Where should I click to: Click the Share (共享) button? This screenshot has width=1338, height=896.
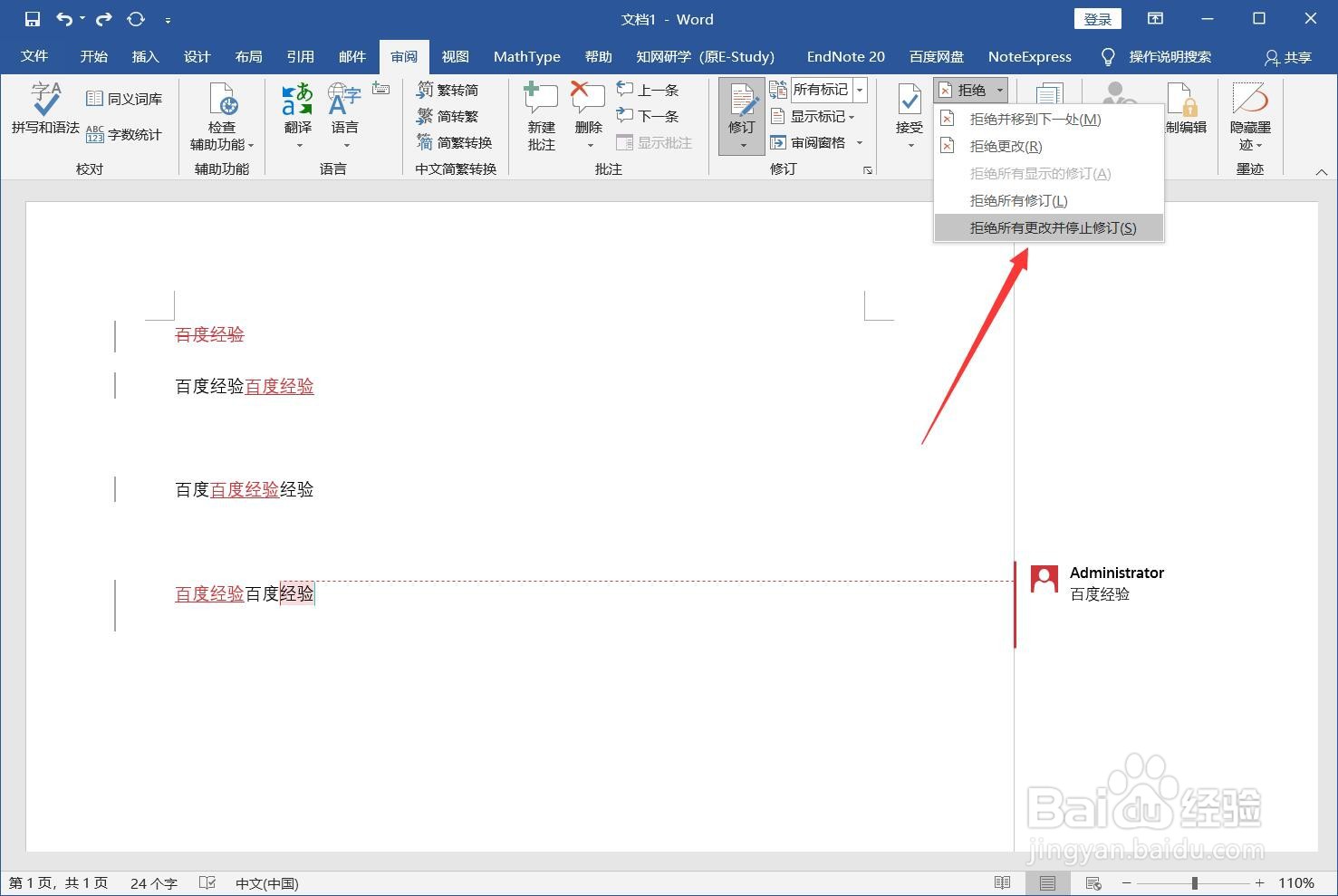tap(1288, 57)
